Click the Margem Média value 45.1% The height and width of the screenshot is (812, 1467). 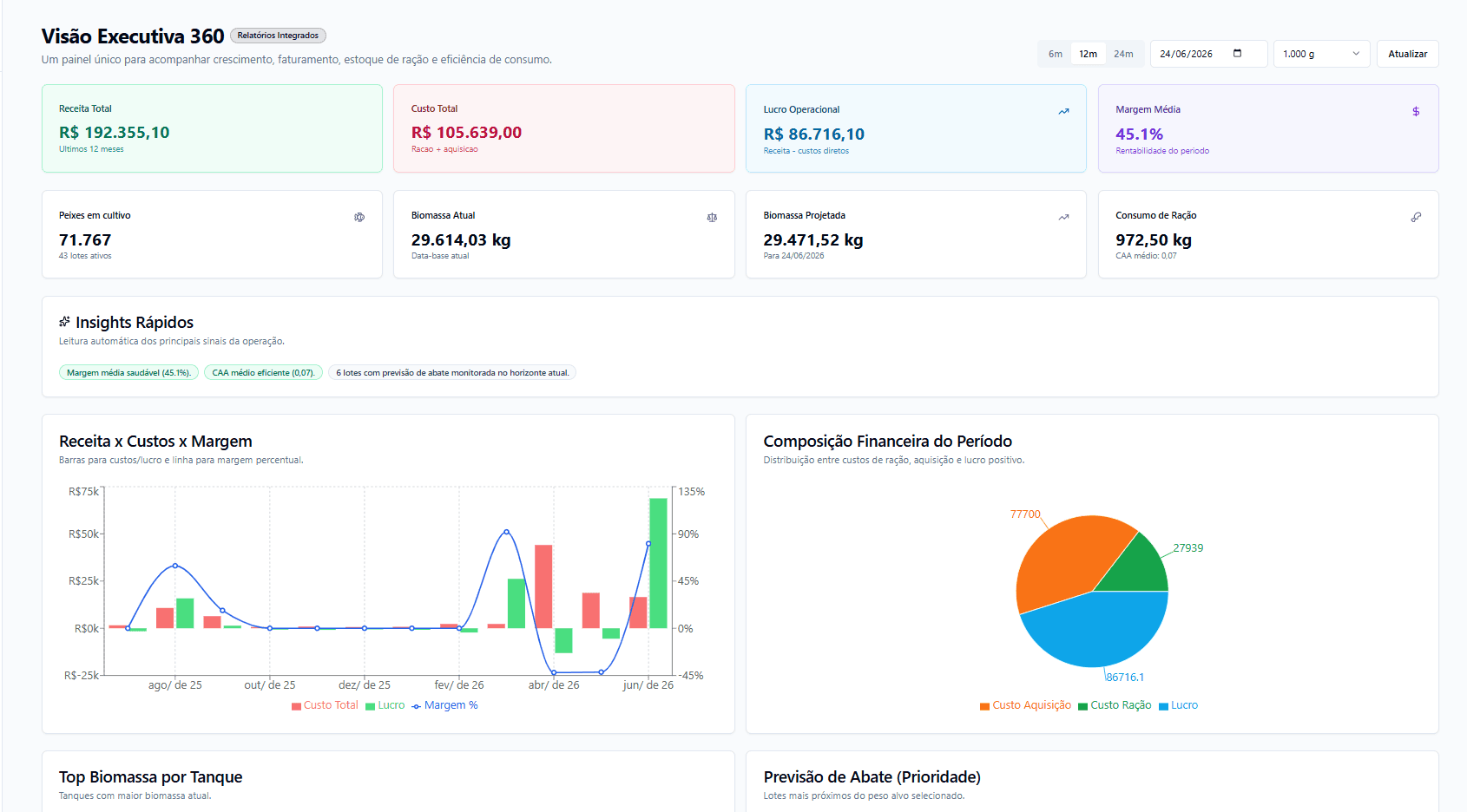1139,134
